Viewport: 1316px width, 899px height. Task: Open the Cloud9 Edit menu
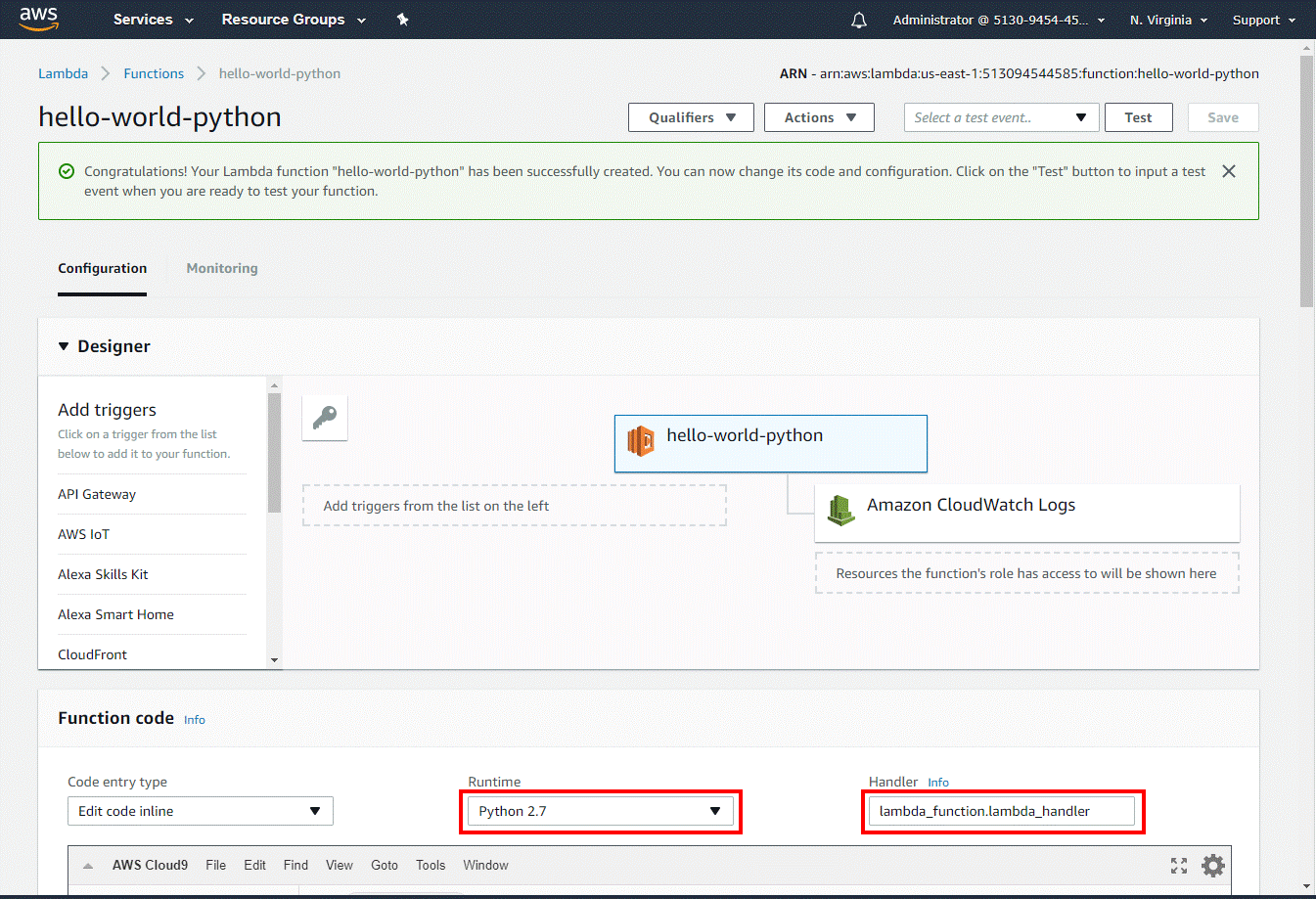coord(255,865)
